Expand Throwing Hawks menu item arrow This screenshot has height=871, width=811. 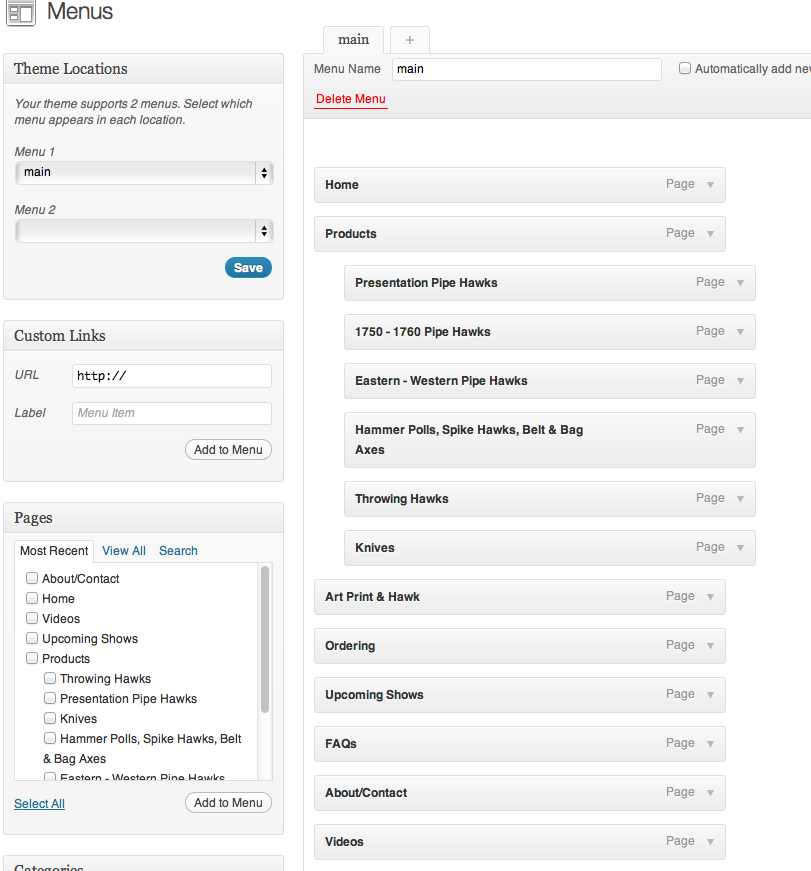tap(740, 499)
